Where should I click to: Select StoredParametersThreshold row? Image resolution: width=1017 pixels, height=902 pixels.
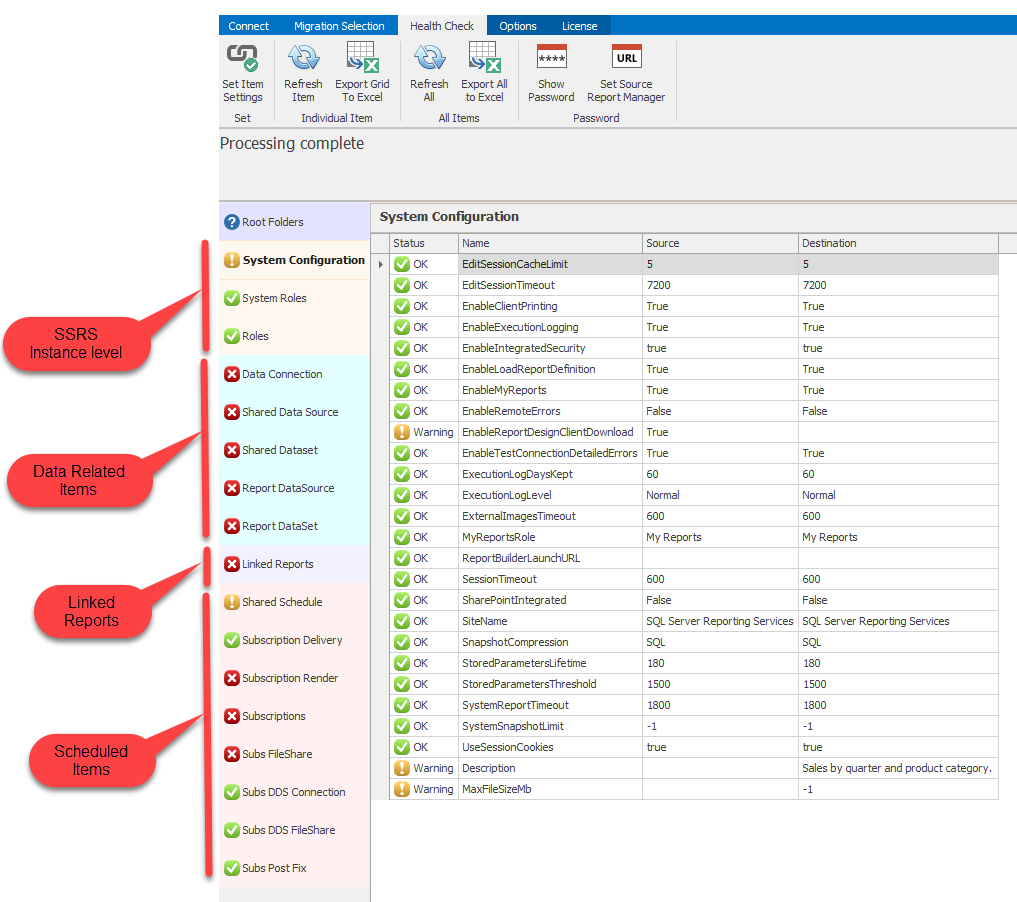tap(693, 684)
